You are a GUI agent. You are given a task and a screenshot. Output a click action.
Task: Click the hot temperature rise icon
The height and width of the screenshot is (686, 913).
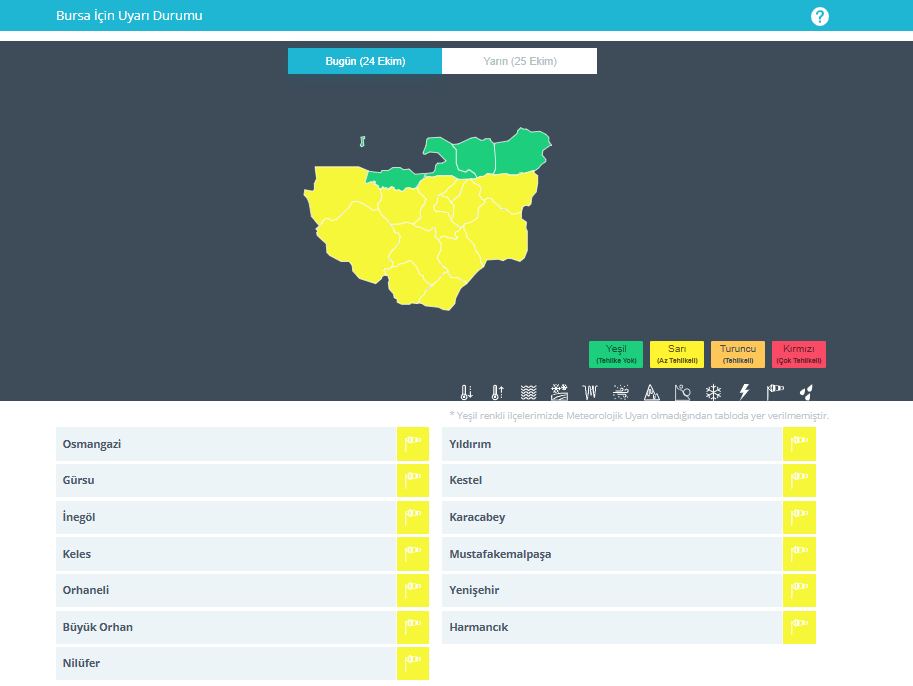point(497,392)
